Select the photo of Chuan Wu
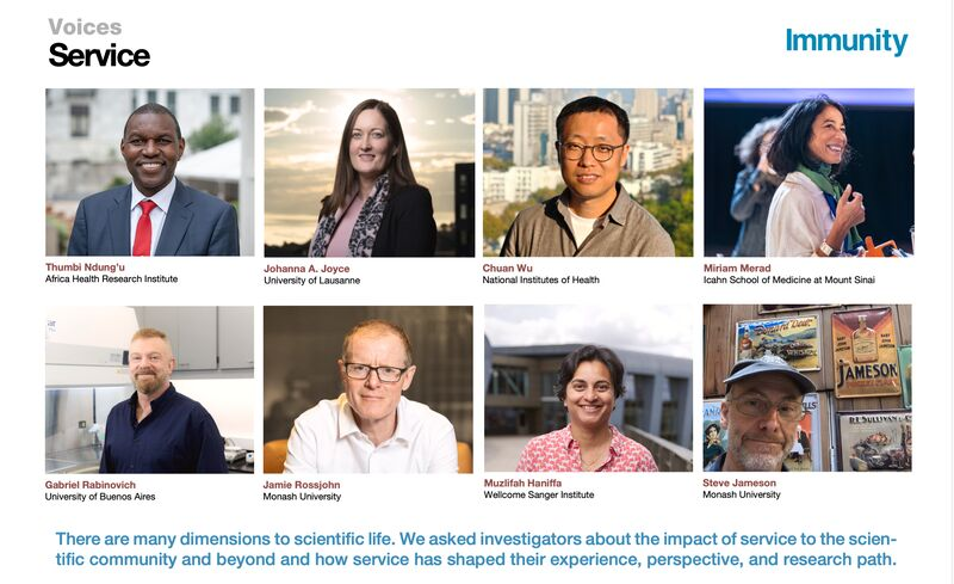The width and height of the screenshot is (954, 584). coord(588,172)
